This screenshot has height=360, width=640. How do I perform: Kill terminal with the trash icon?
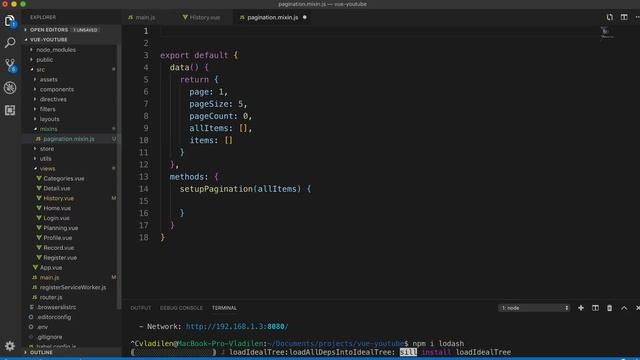tap(609, 308)
